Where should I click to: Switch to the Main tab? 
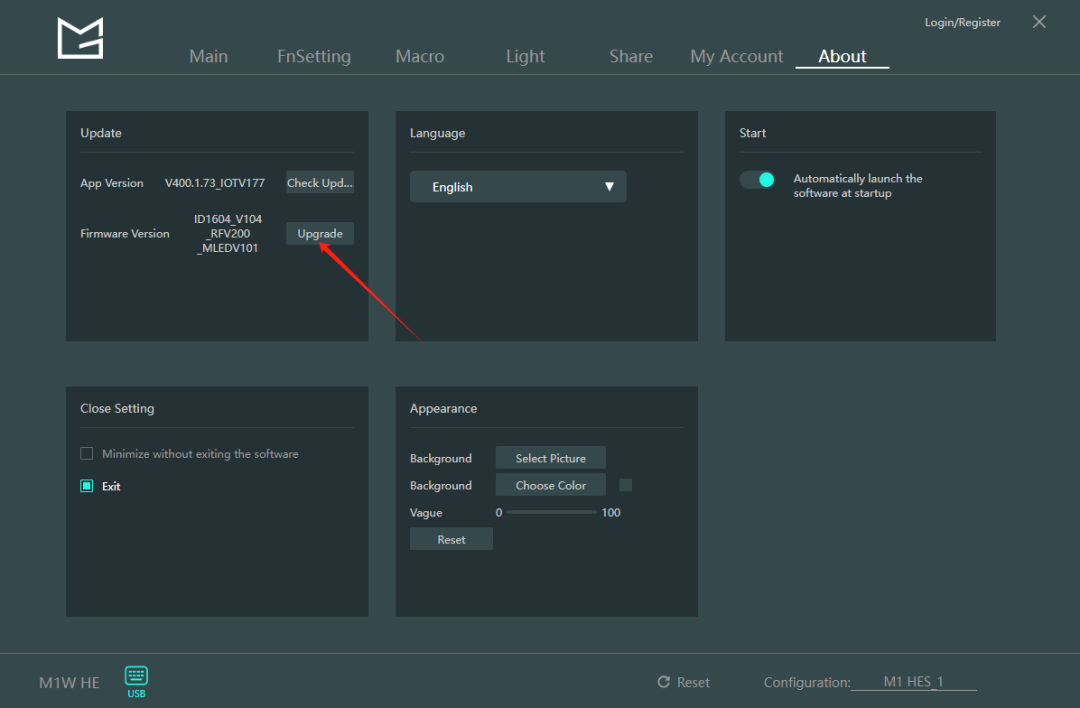[208, 56]
